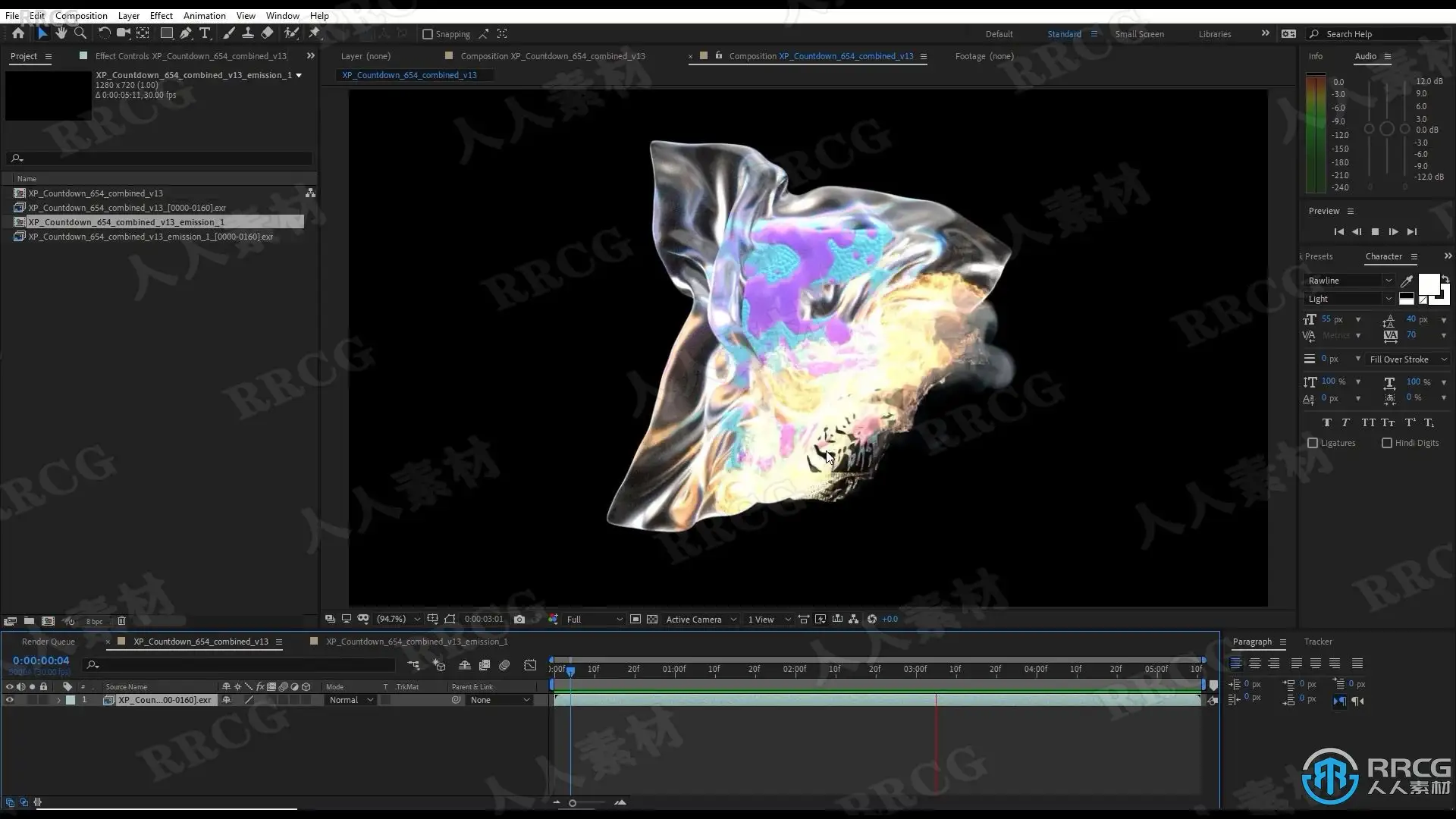Open the Libraries workspace
The width and height of the screenshot is (1456, 819).
coord(1215,34)
